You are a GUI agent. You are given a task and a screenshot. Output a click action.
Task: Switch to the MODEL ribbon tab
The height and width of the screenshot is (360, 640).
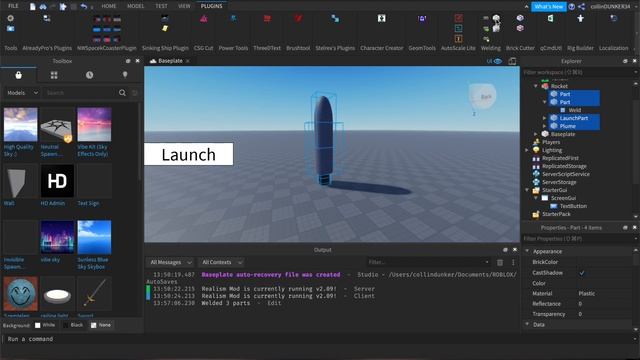136,6
